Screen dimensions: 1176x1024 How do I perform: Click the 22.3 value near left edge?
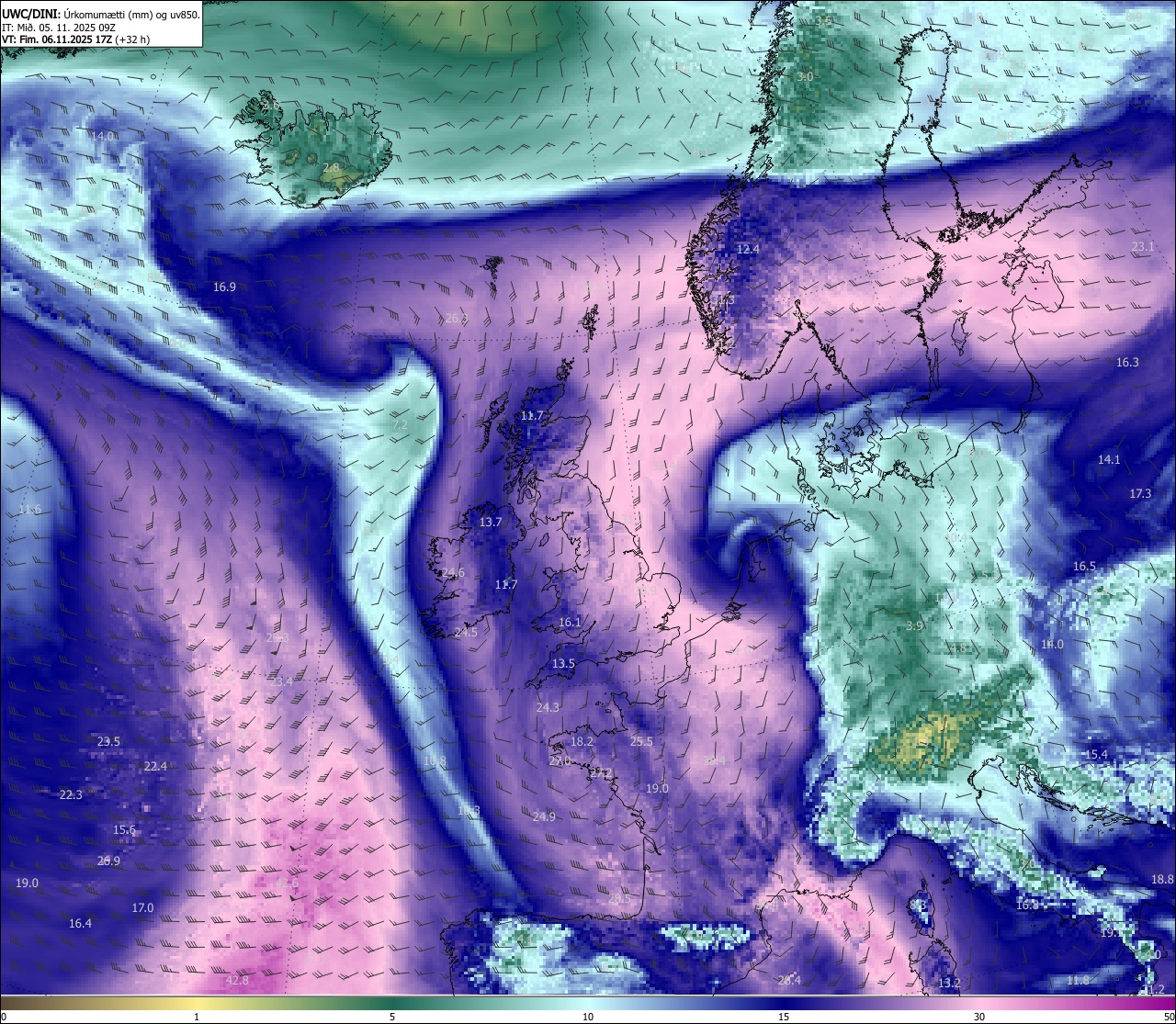click(x=71, y=795)
